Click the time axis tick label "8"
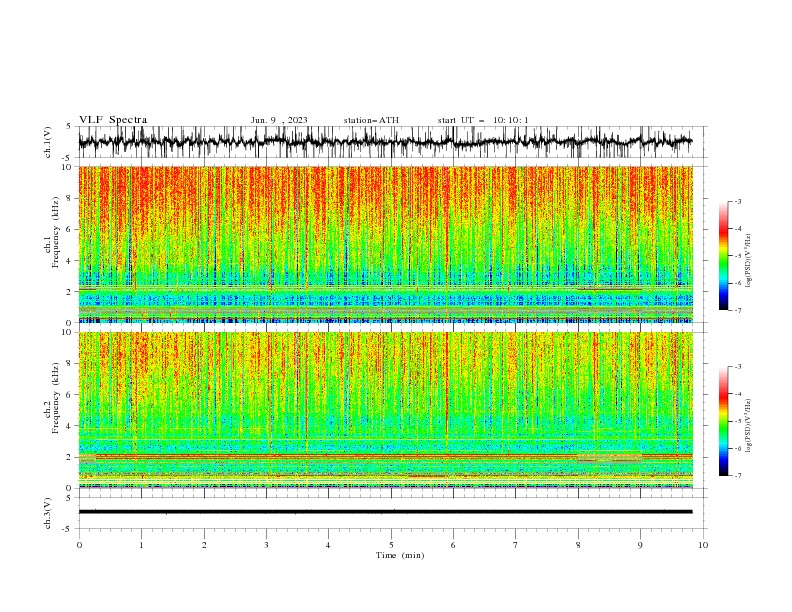792x612 pixels. pyautogui.click(x=578, y=545)
